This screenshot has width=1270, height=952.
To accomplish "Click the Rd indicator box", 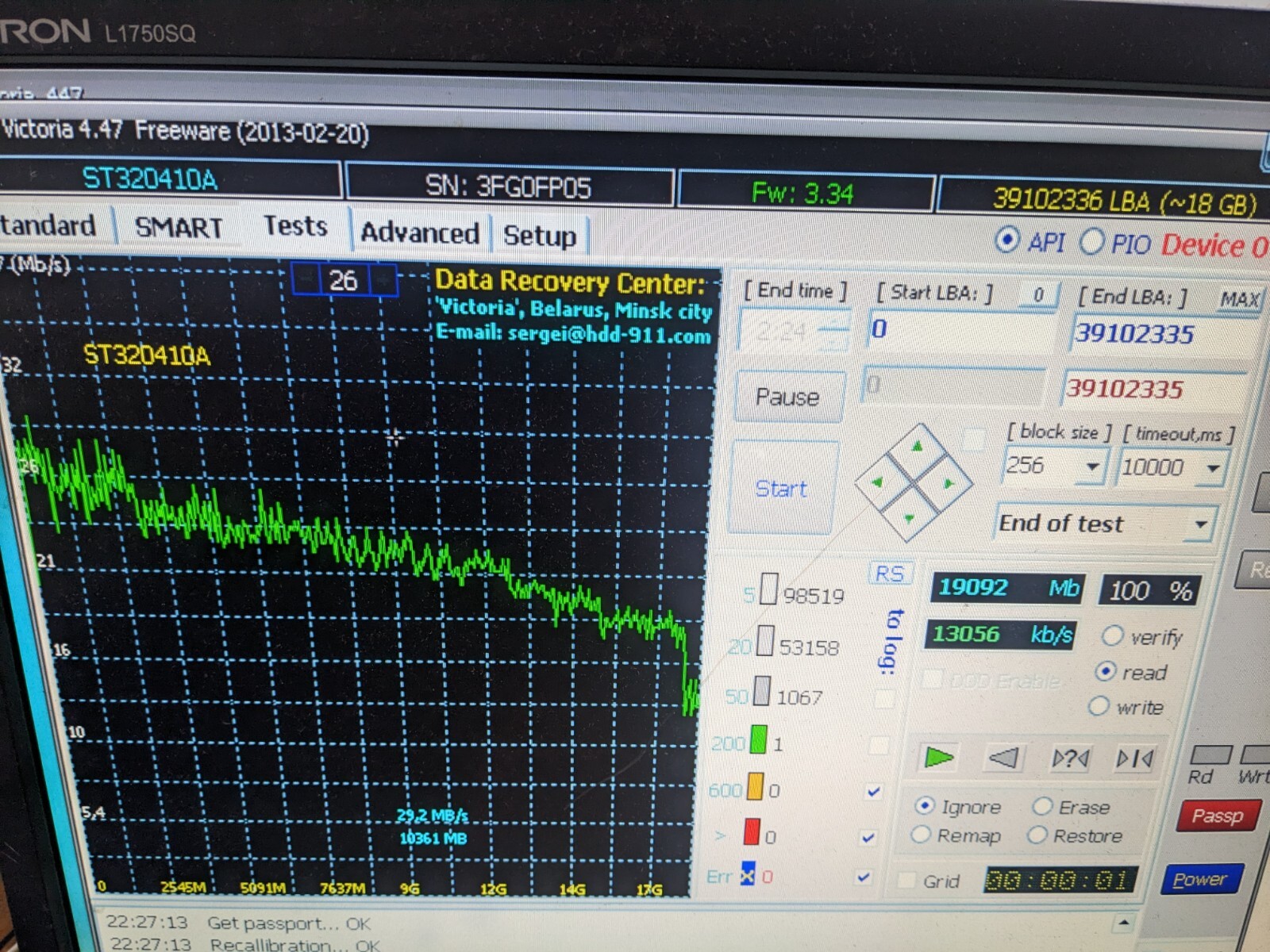I will click(1210, 754).
